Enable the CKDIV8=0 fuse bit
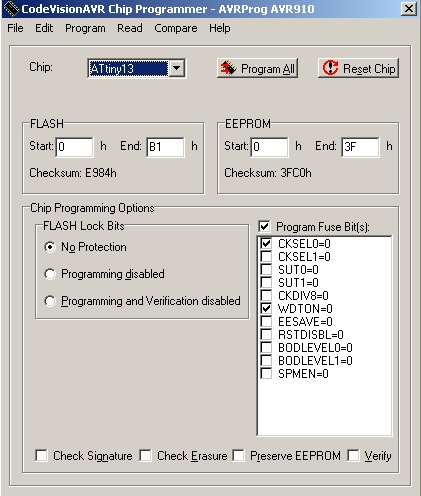421x496 pixels. click(x=266, y=295)
